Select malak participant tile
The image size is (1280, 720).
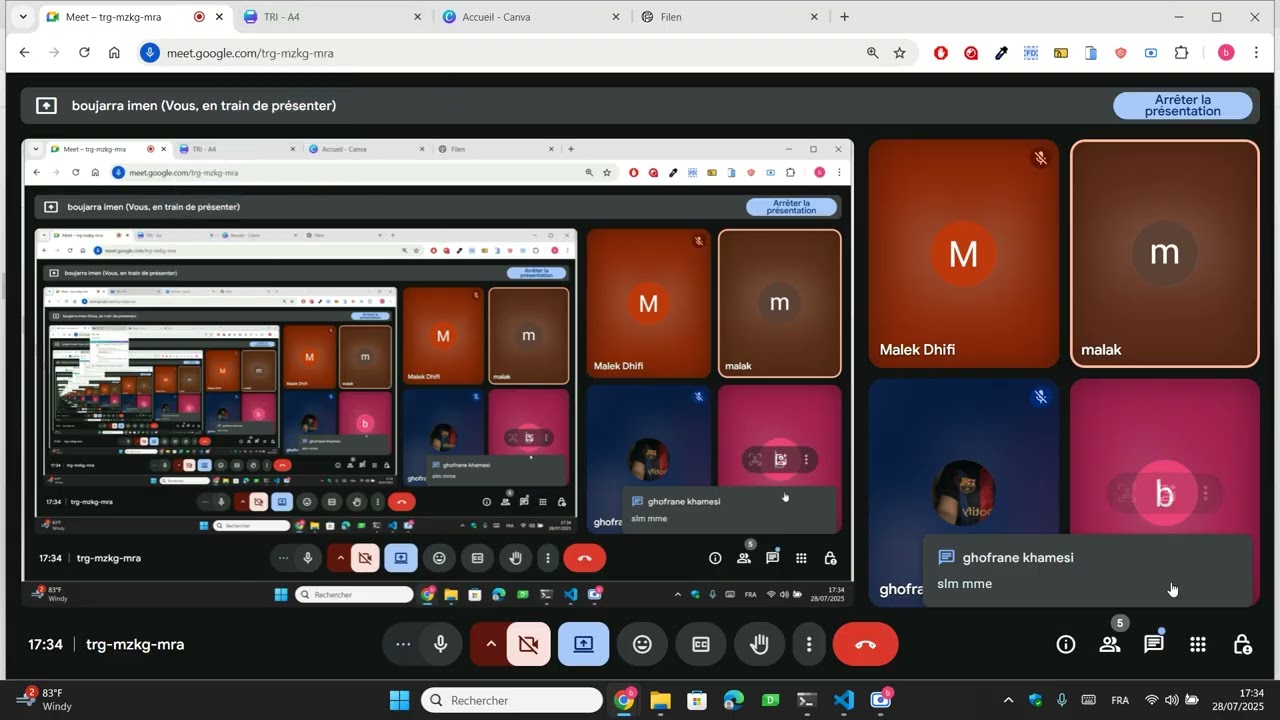coord(1165,254)
